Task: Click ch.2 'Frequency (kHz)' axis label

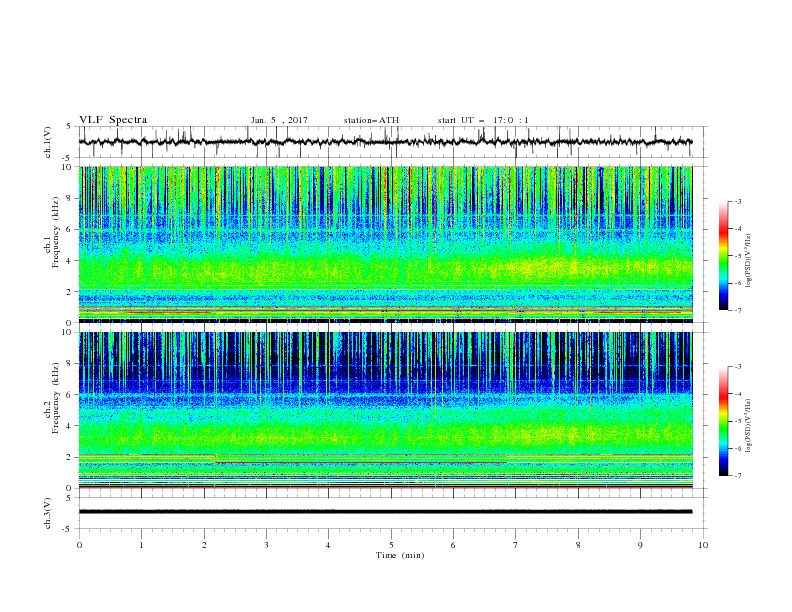Action: tap(55, 398)
